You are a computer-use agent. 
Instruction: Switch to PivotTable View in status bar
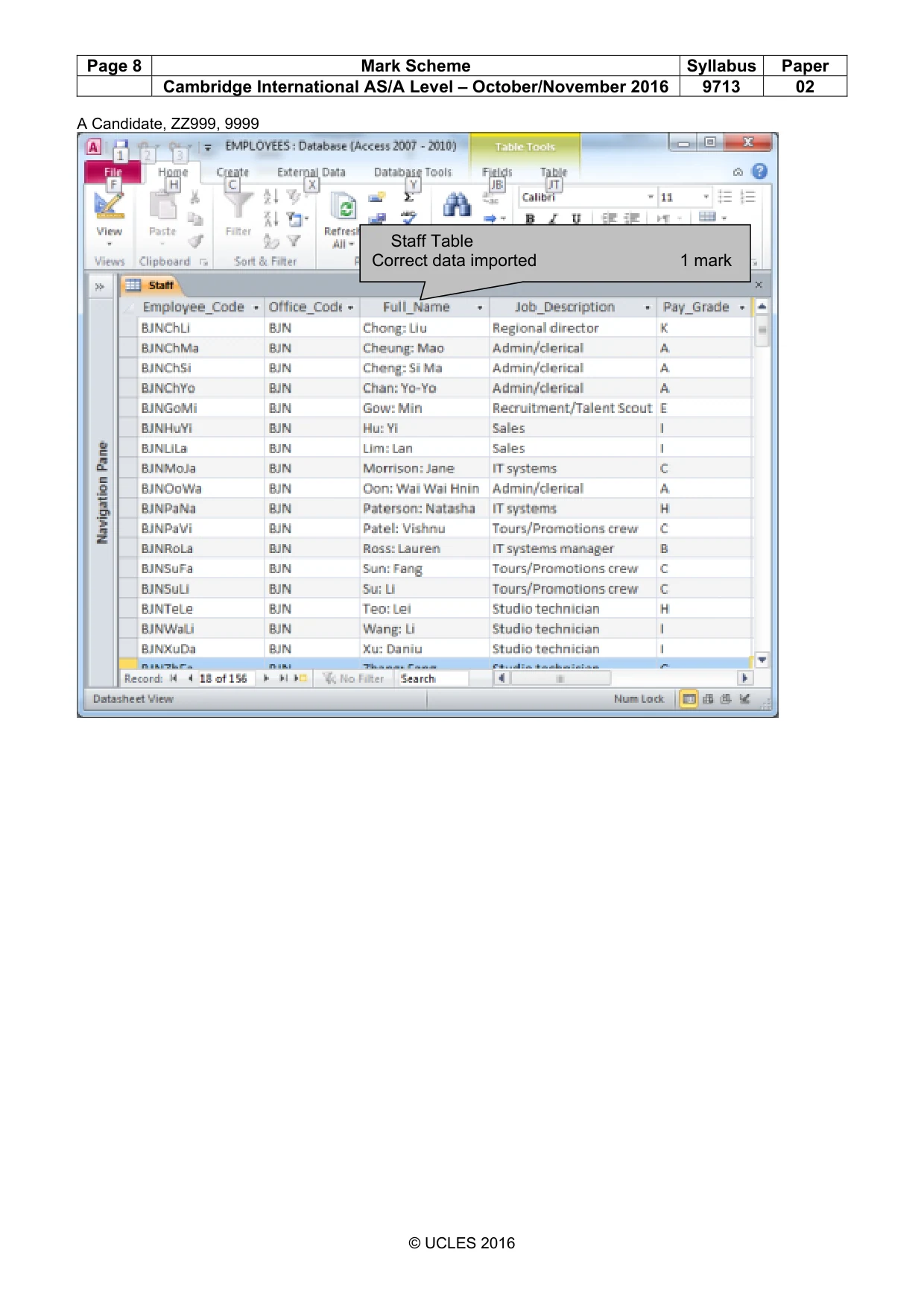708,699
